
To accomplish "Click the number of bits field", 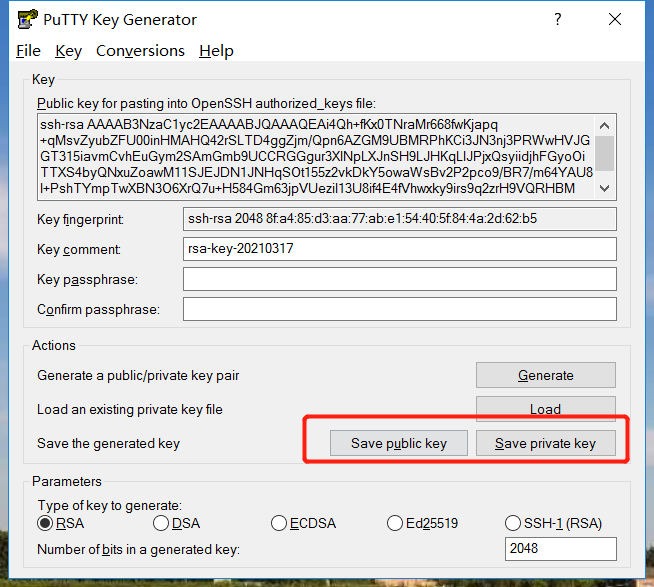I will 561,549.
